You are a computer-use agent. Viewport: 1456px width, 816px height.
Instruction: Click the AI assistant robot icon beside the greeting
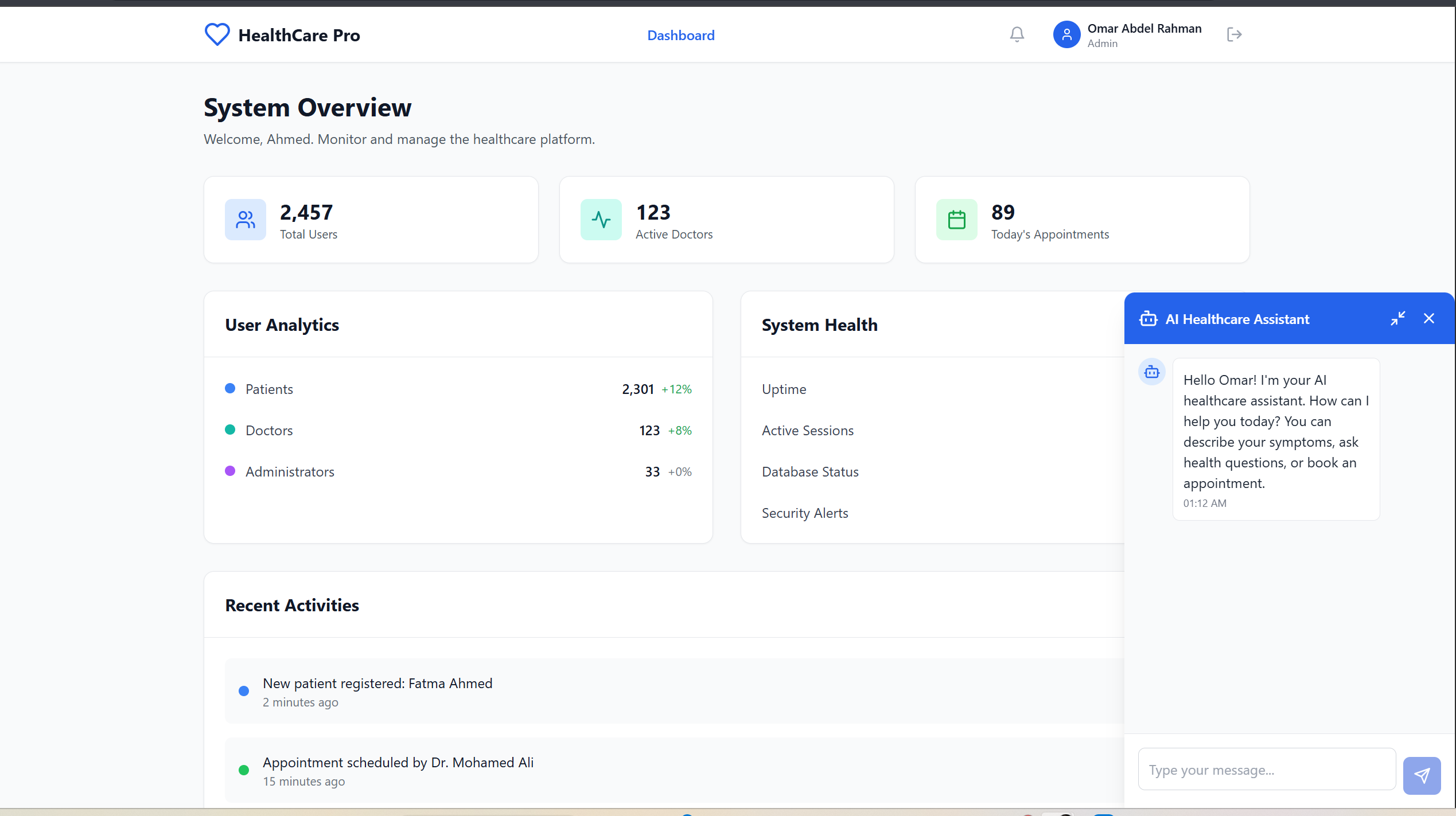[1151, 372]
